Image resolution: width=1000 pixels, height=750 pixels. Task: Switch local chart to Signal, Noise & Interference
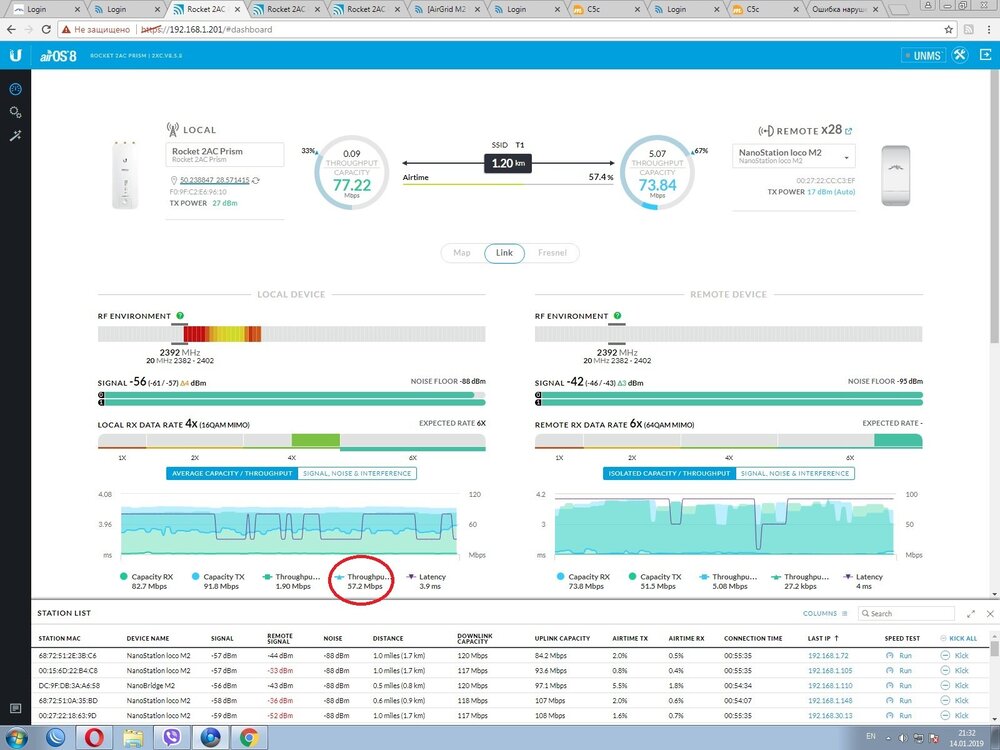pyautogui.click(x=356, y=473)
